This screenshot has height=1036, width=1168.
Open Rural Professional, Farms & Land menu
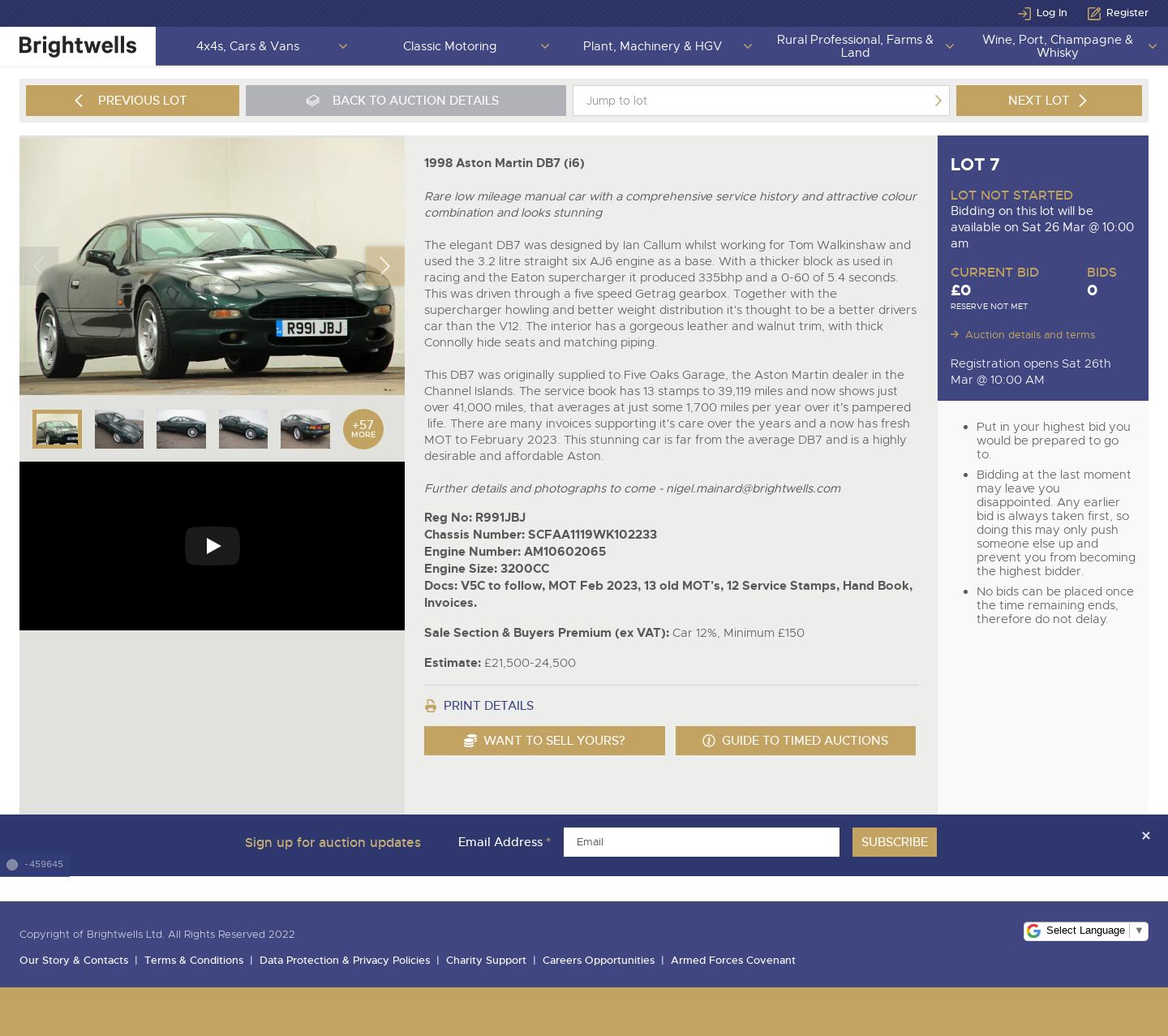click(x=855, y=46)
